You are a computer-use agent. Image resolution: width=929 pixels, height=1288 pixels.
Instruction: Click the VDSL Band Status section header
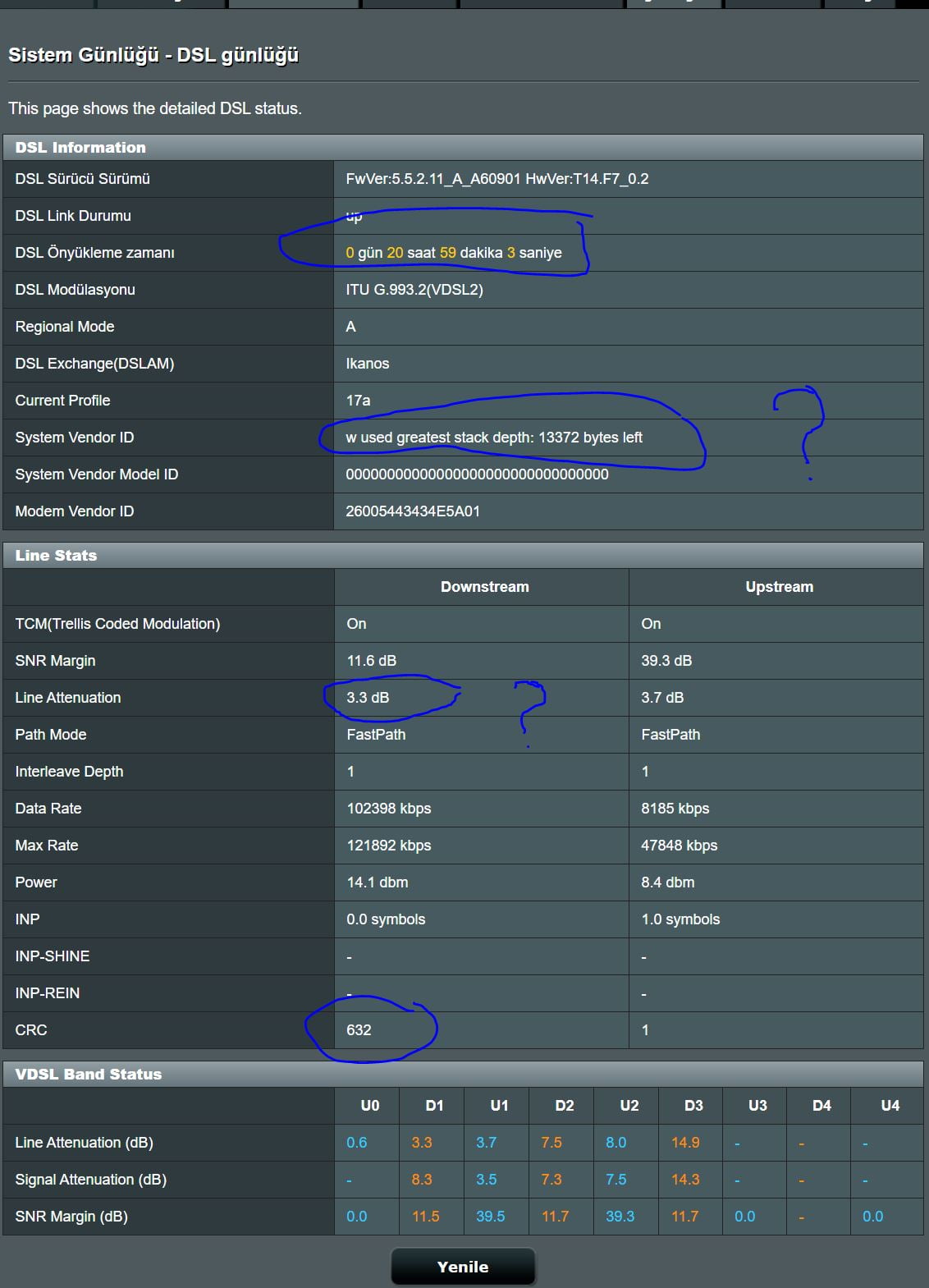(89, 1075)
